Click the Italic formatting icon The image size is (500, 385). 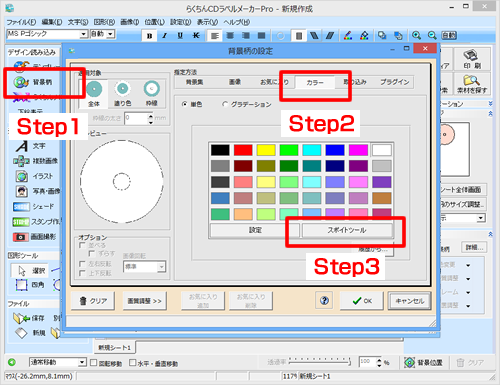coord(165,36)
